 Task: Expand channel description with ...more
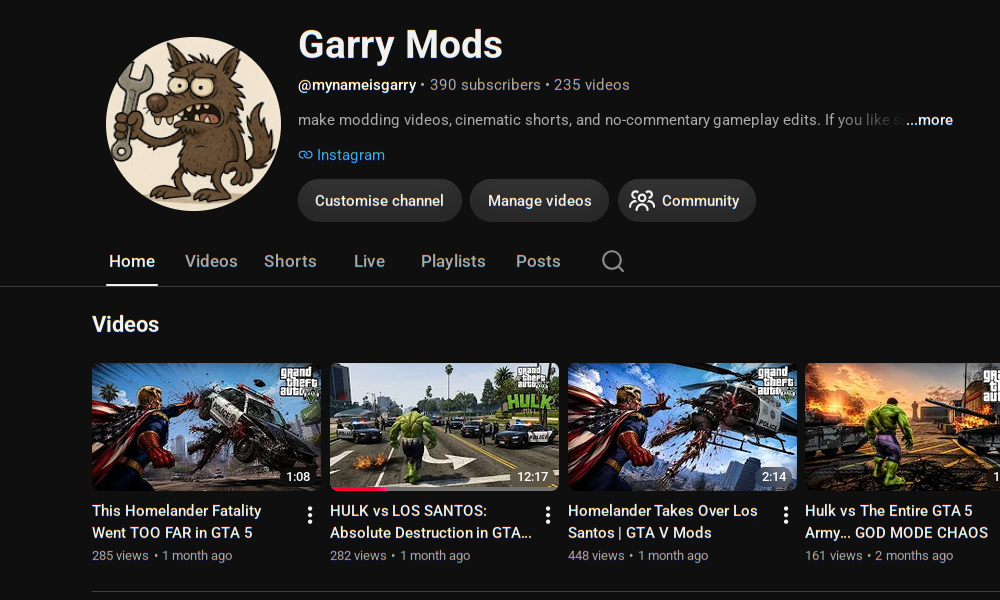click(x=929, y=120)
